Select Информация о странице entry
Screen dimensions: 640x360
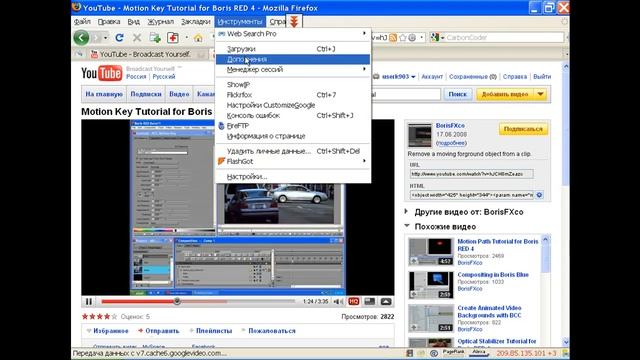293,136
